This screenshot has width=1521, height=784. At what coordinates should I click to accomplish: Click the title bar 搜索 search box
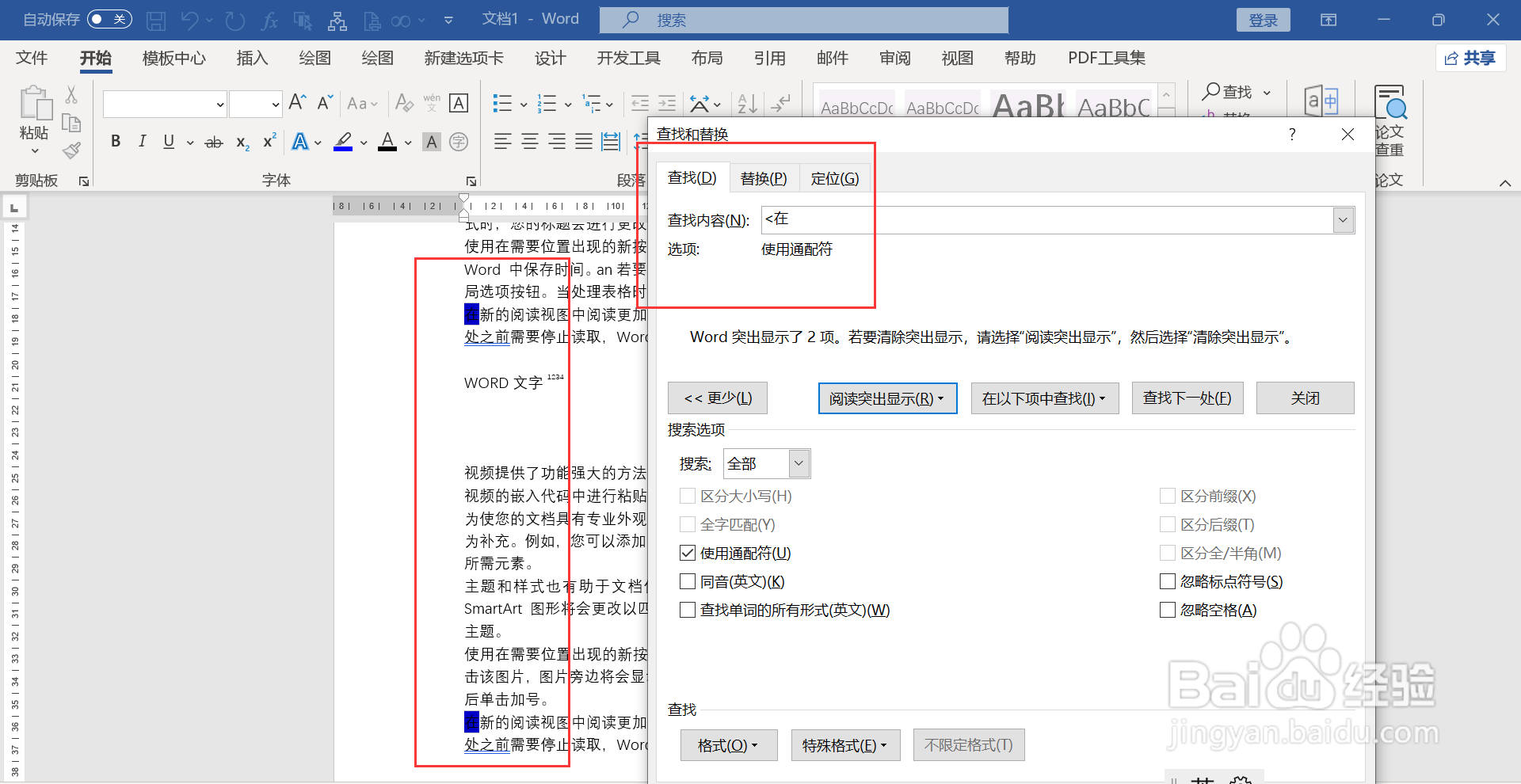pos(803,20)
